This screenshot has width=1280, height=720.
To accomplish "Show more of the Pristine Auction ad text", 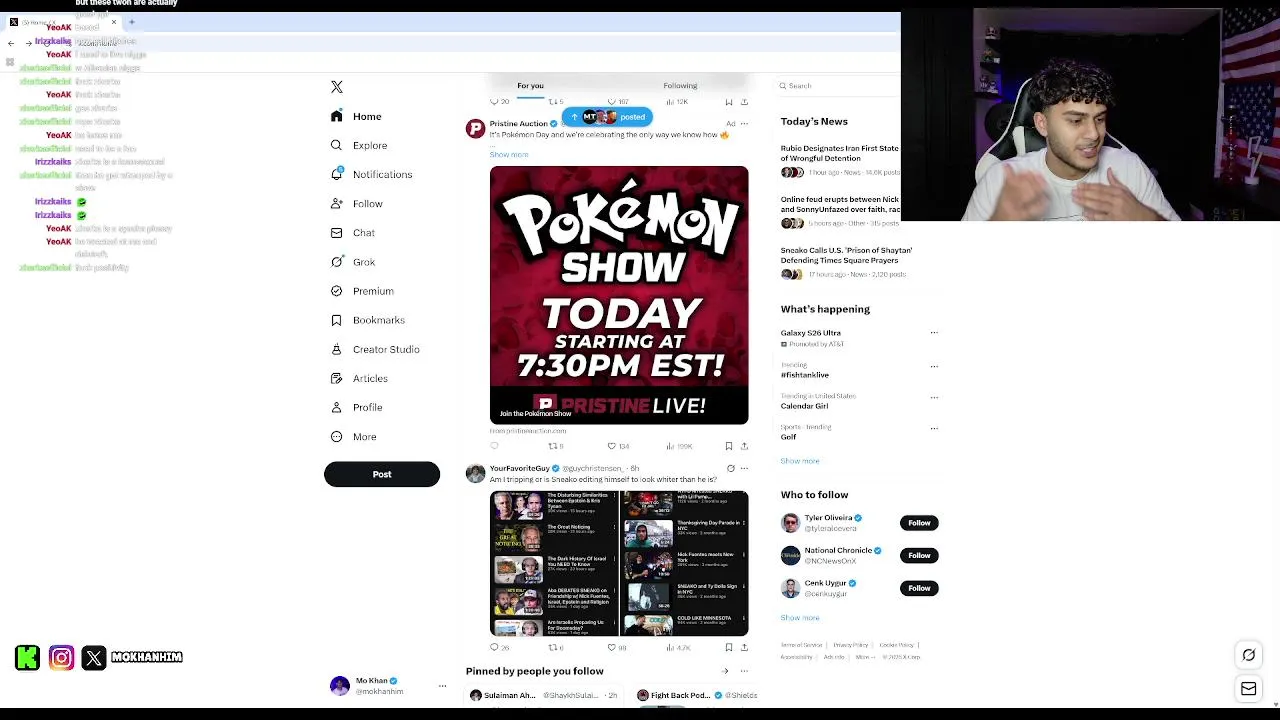I will [509, 155].
